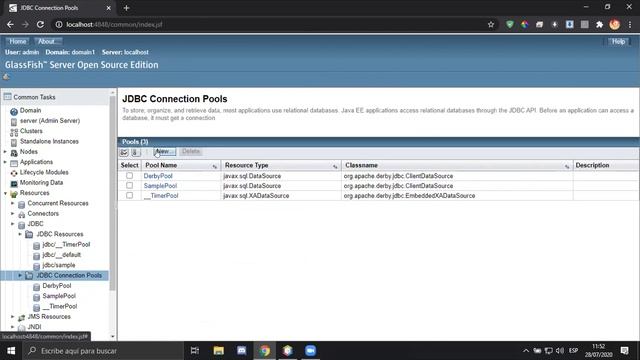Open Windows Start menu
The image size is (640, 360).
coord(11,351)
